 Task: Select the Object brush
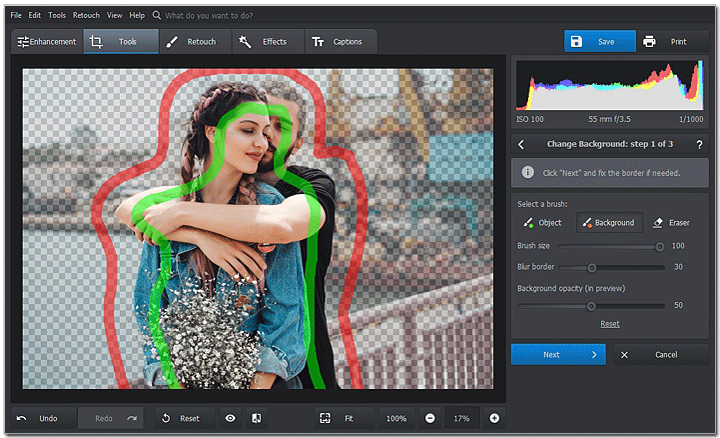(x=542, y=223)
